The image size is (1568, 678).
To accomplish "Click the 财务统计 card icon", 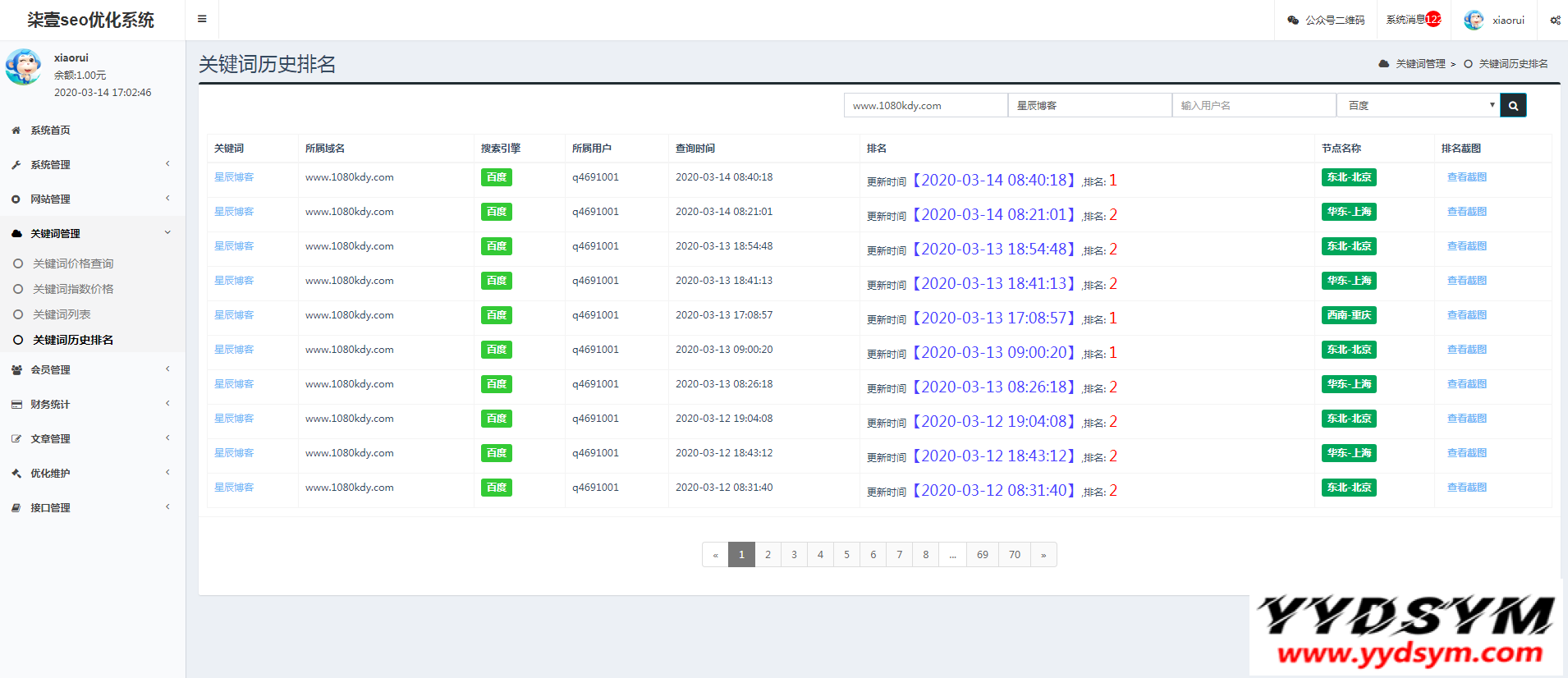I will point(16,405).
